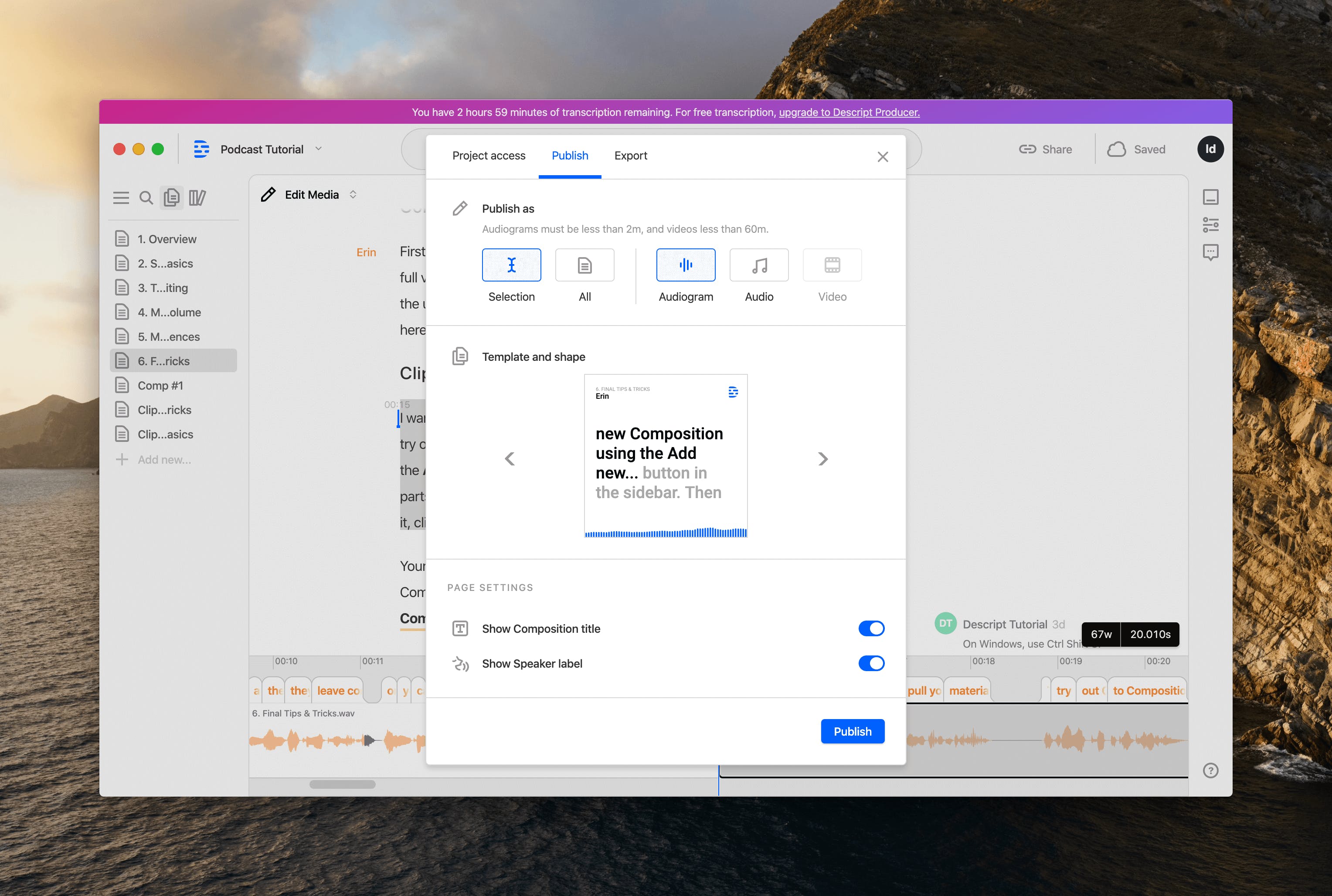
Task: Click the Edit Media pencil icon
Action: click(268, 194)
